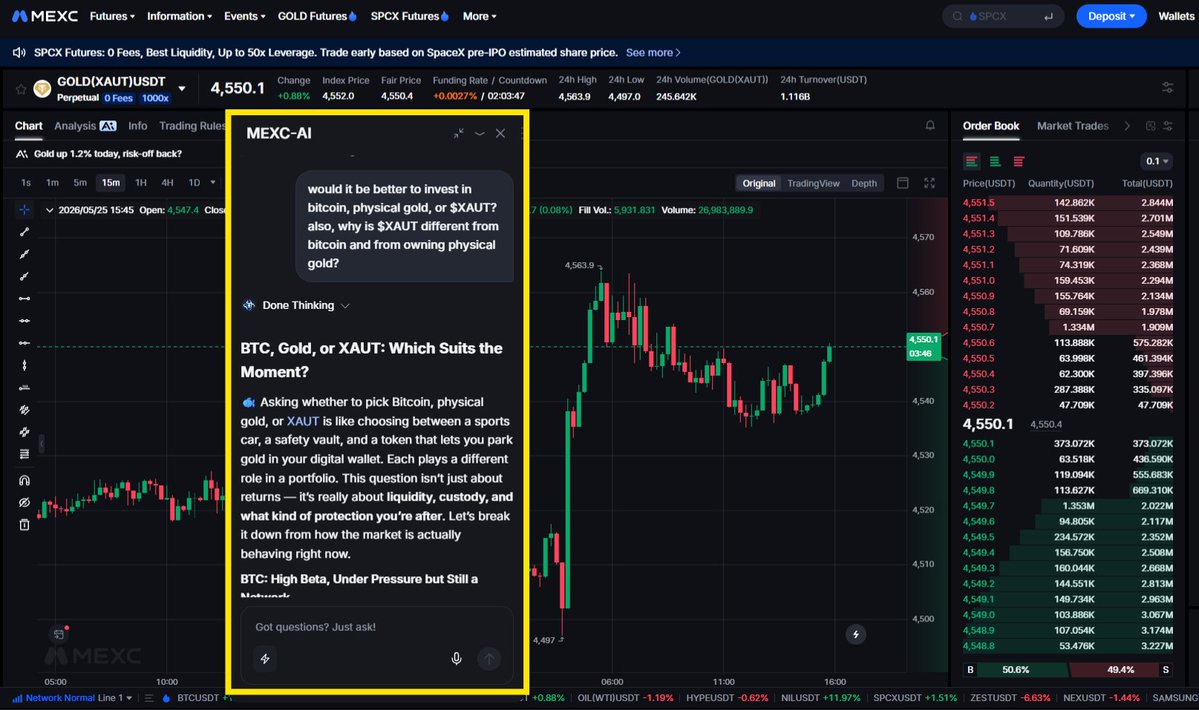Add GOLD(XAUT)USDT to favorites with the star
1199x710 pixels.
(x=21, y=89)
